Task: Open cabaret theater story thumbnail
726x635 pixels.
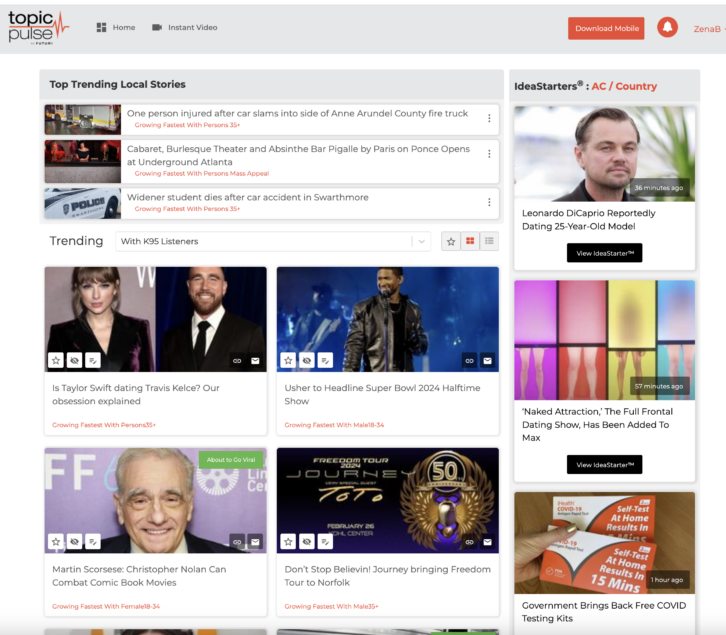Action: pyautogui.click(x=82, y=161)
